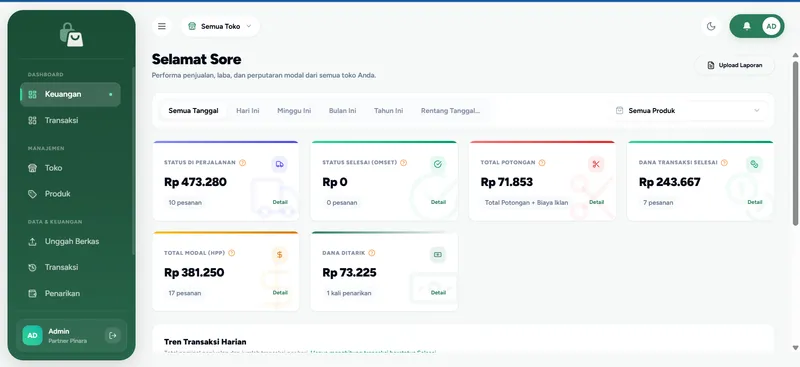The width and height of the screenshot is (800, 367).
Task: Click the help icon beside Dana Transaksi Selesai
Action: (x=724, y=163)
